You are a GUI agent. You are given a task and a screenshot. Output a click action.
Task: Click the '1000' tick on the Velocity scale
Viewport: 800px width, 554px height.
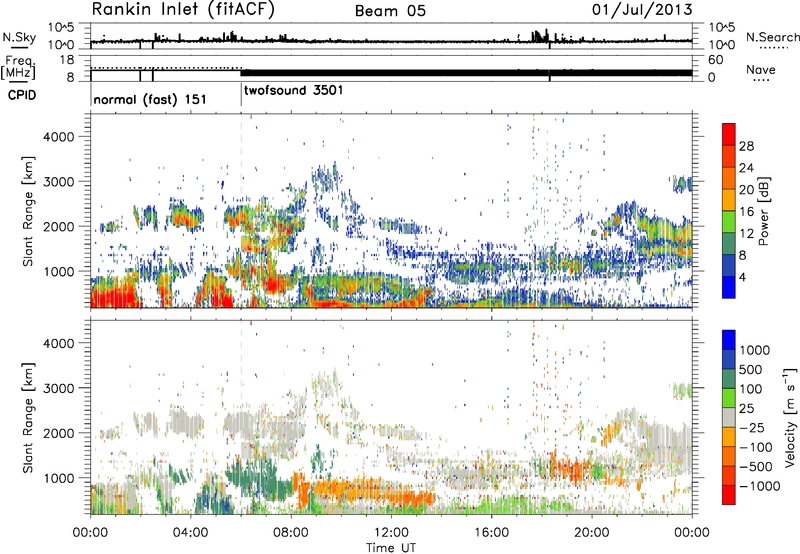click(x=755, y=350)
